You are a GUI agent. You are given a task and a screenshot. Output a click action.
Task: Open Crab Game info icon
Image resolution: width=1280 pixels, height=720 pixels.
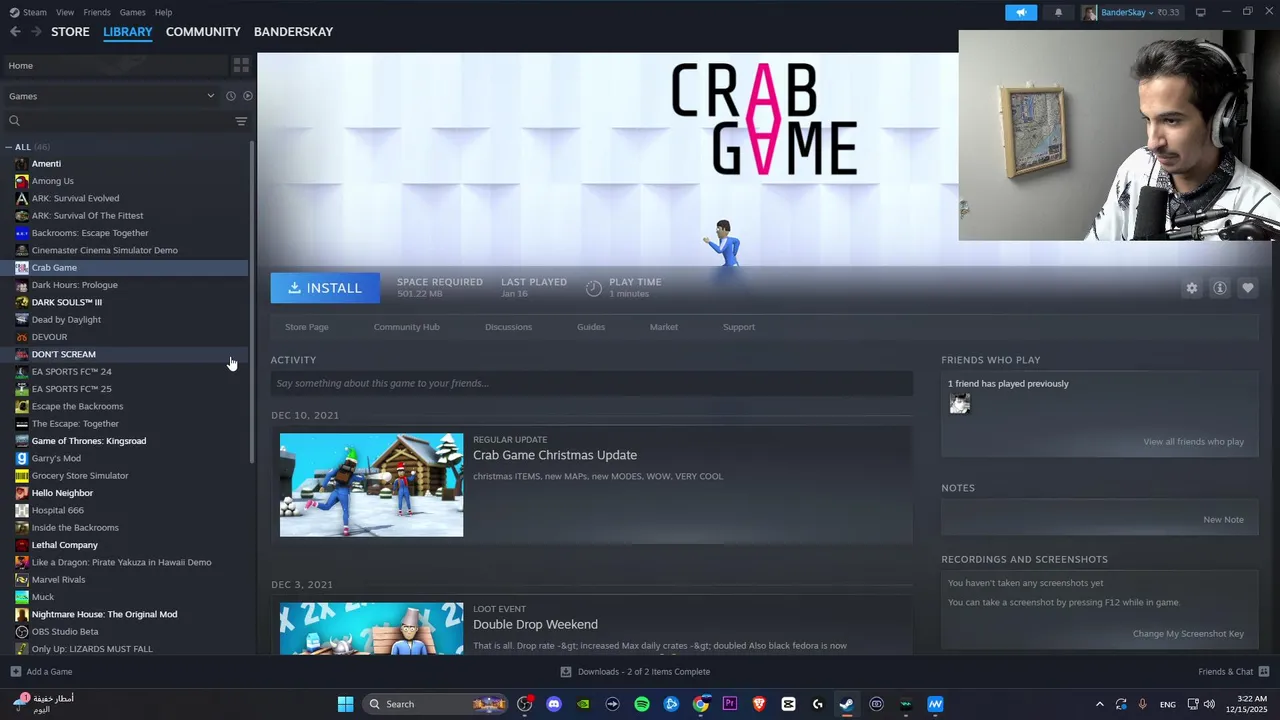coord(1219,288)
